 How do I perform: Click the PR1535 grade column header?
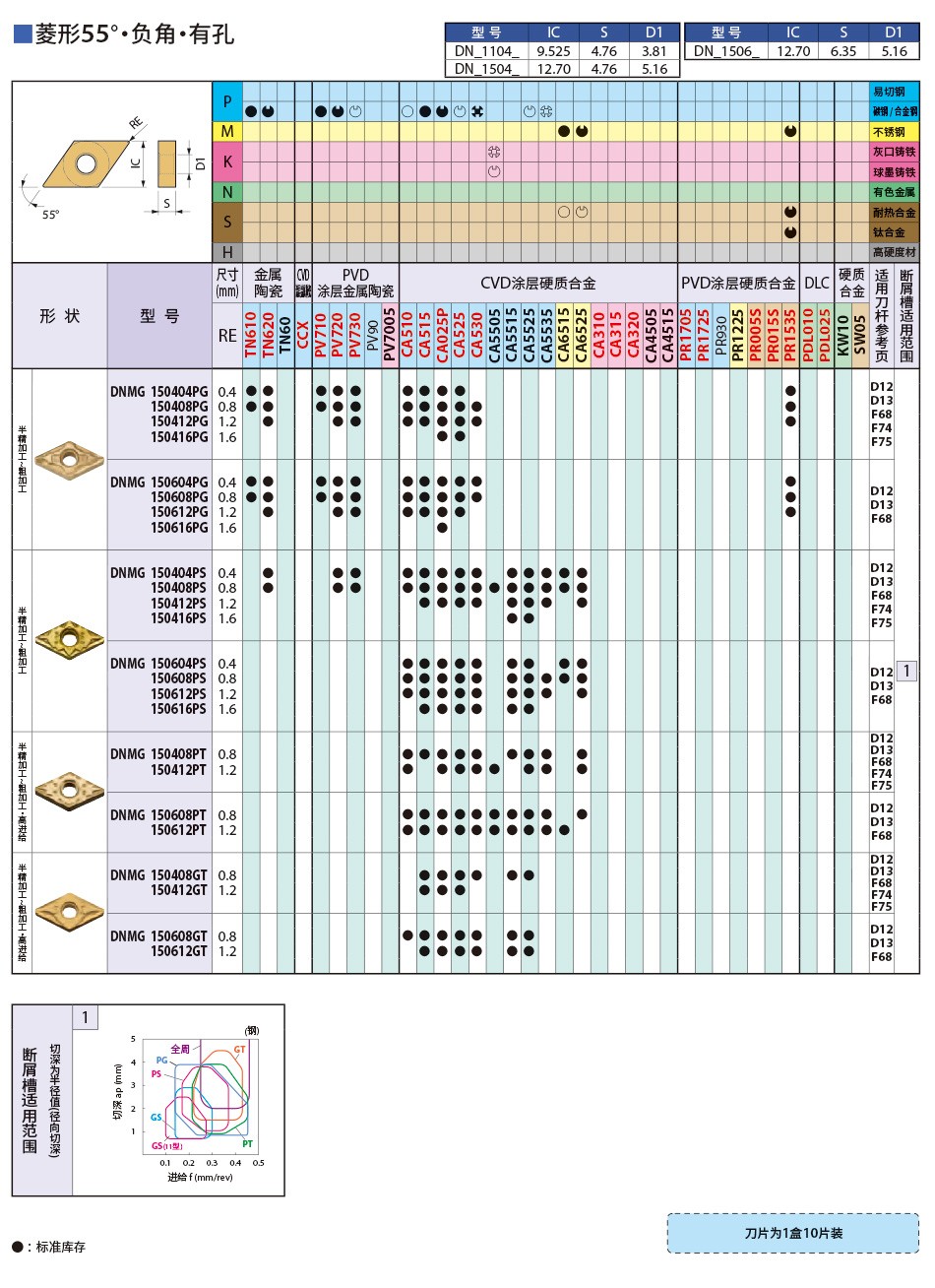coord(790,335)
